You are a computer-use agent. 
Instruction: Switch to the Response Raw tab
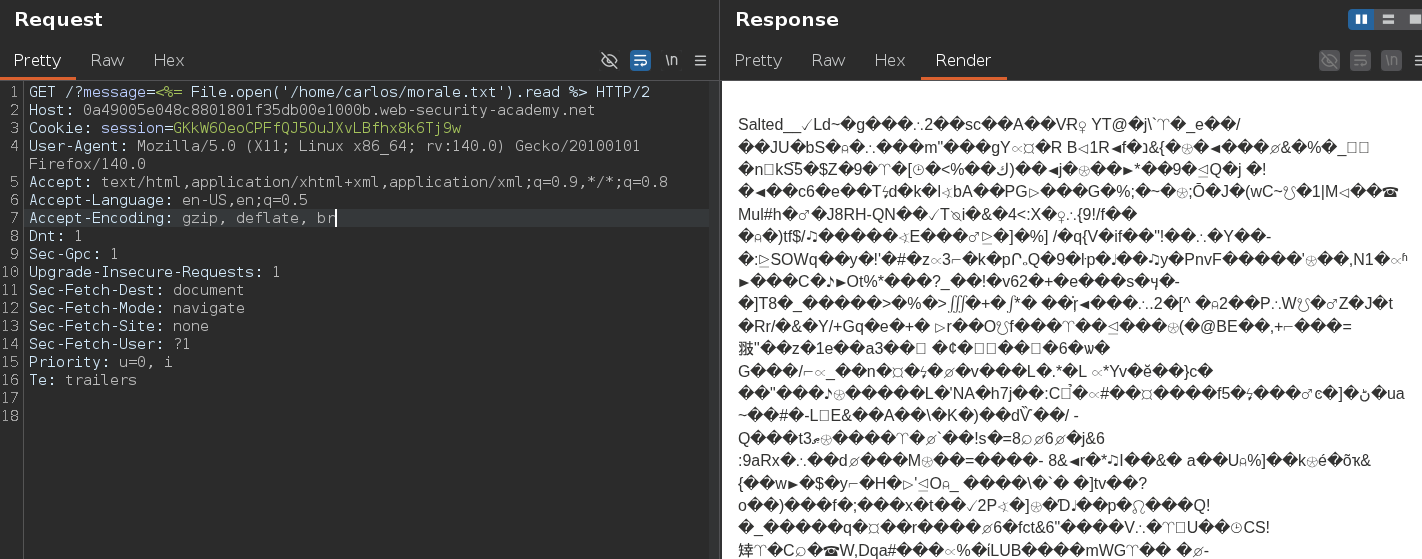click(828, 60)
